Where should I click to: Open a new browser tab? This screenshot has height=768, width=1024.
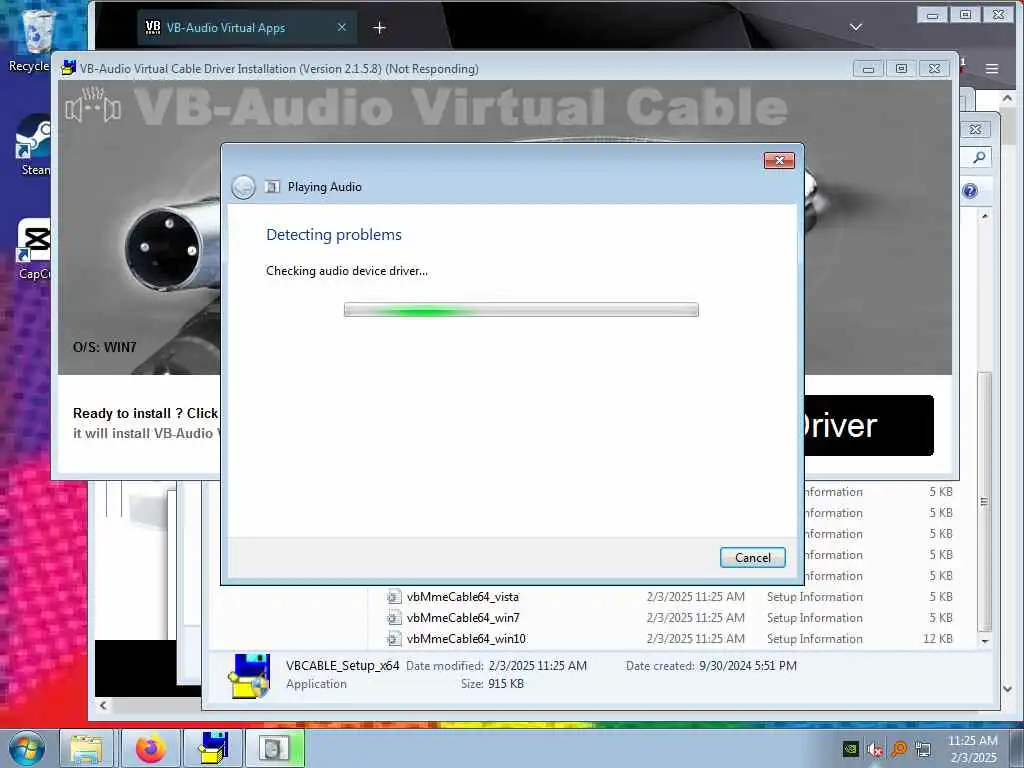[379, 27]
